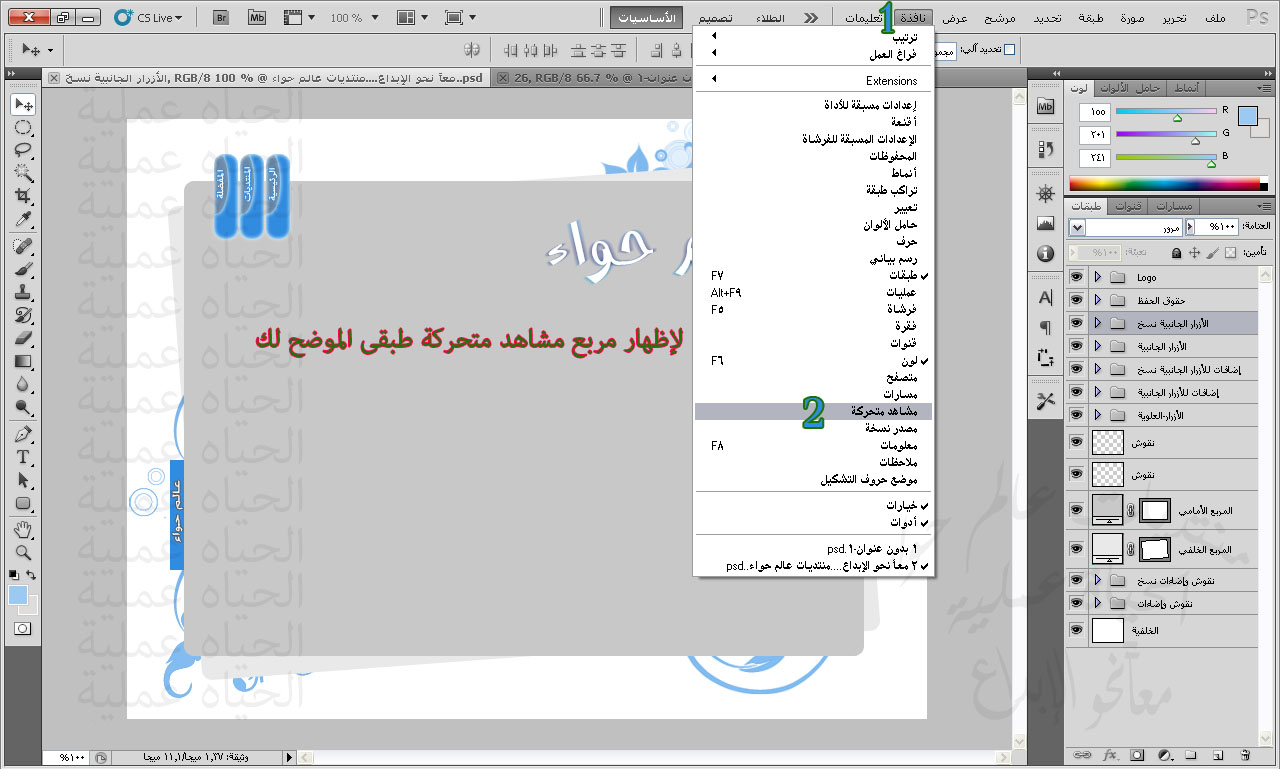1280x769 pixels.
Task: Select the Lasso tool
Action: [23, 150]
